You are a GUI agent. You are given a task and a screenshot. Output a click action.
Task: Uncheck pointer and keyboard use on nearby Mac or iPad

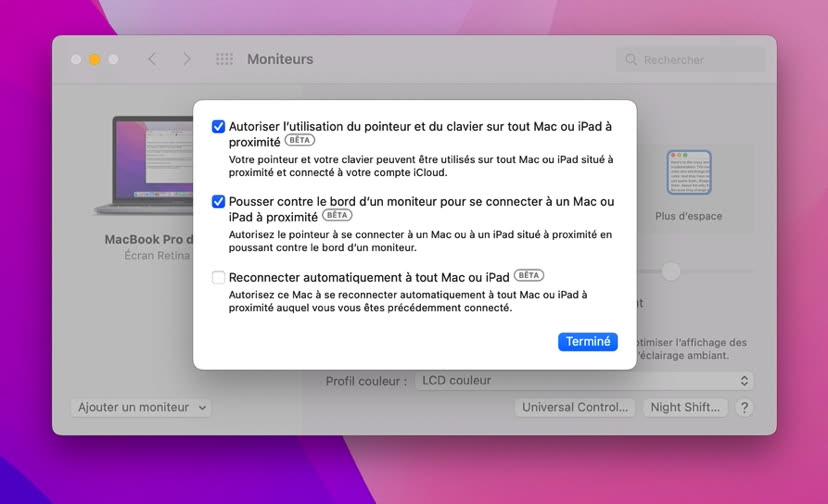[218, 127]
